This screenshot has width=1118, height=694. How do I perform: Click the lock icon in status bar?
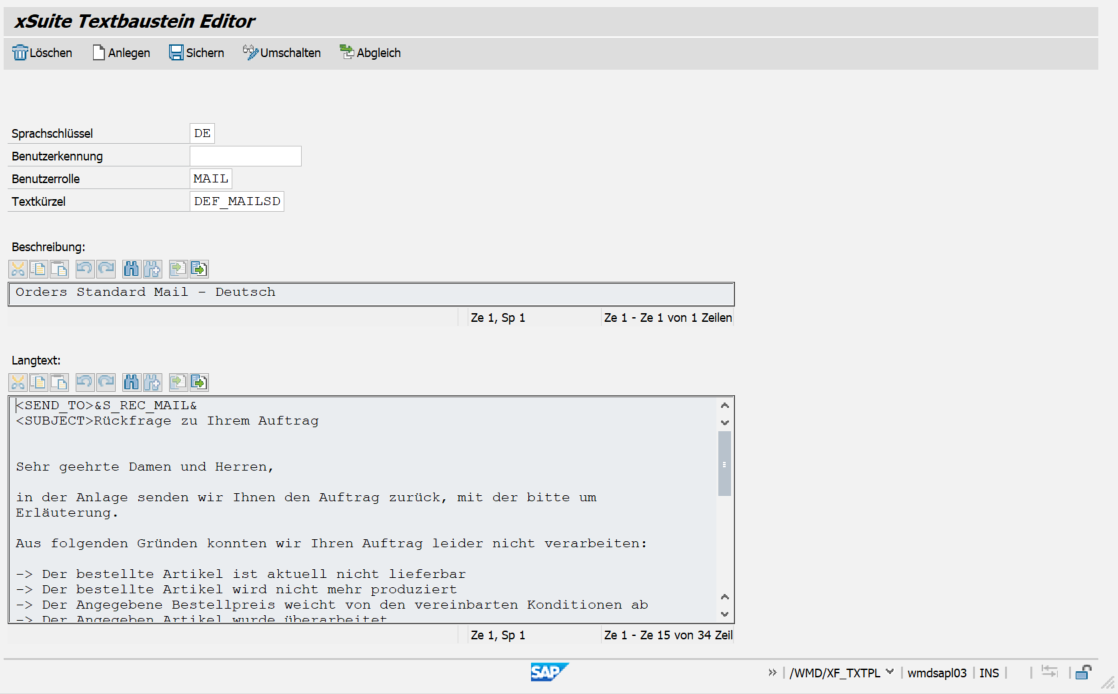pyautogui.click(x=1083, y=673)
